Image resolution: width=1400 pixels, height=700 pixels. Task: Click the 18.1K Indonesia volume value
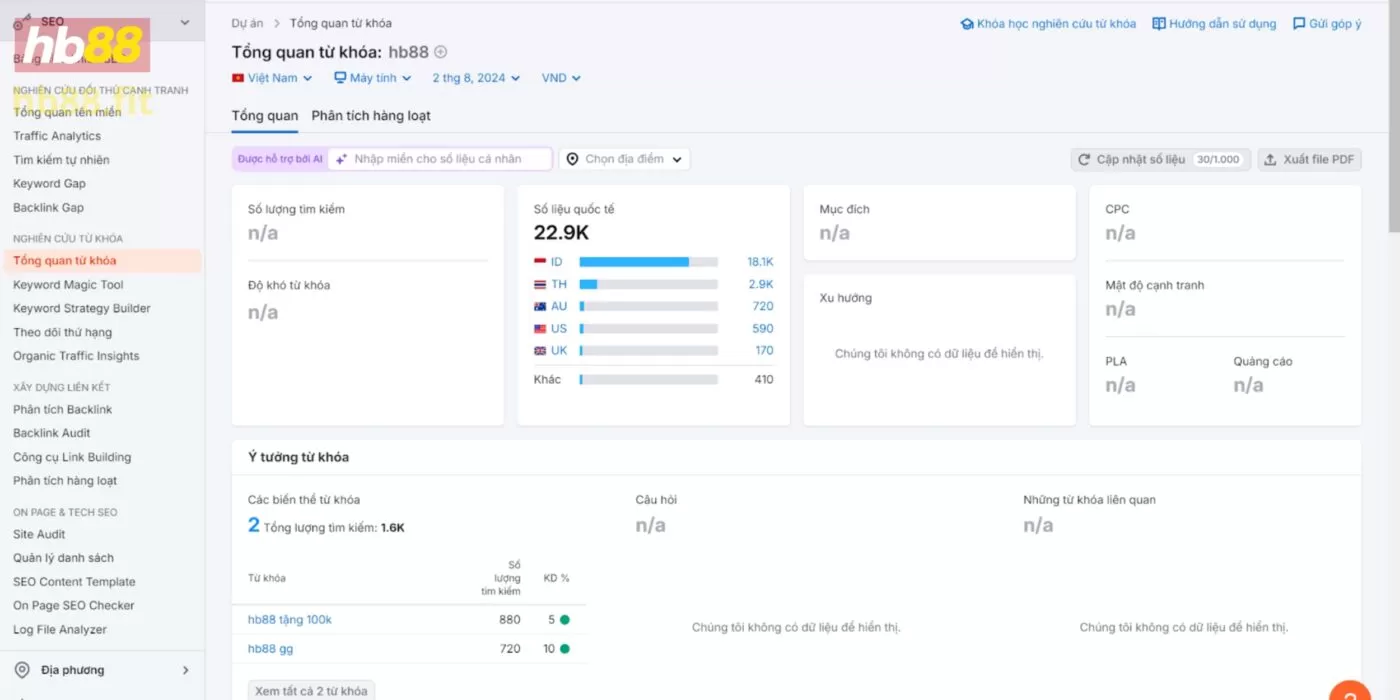[x=760, y=262]
